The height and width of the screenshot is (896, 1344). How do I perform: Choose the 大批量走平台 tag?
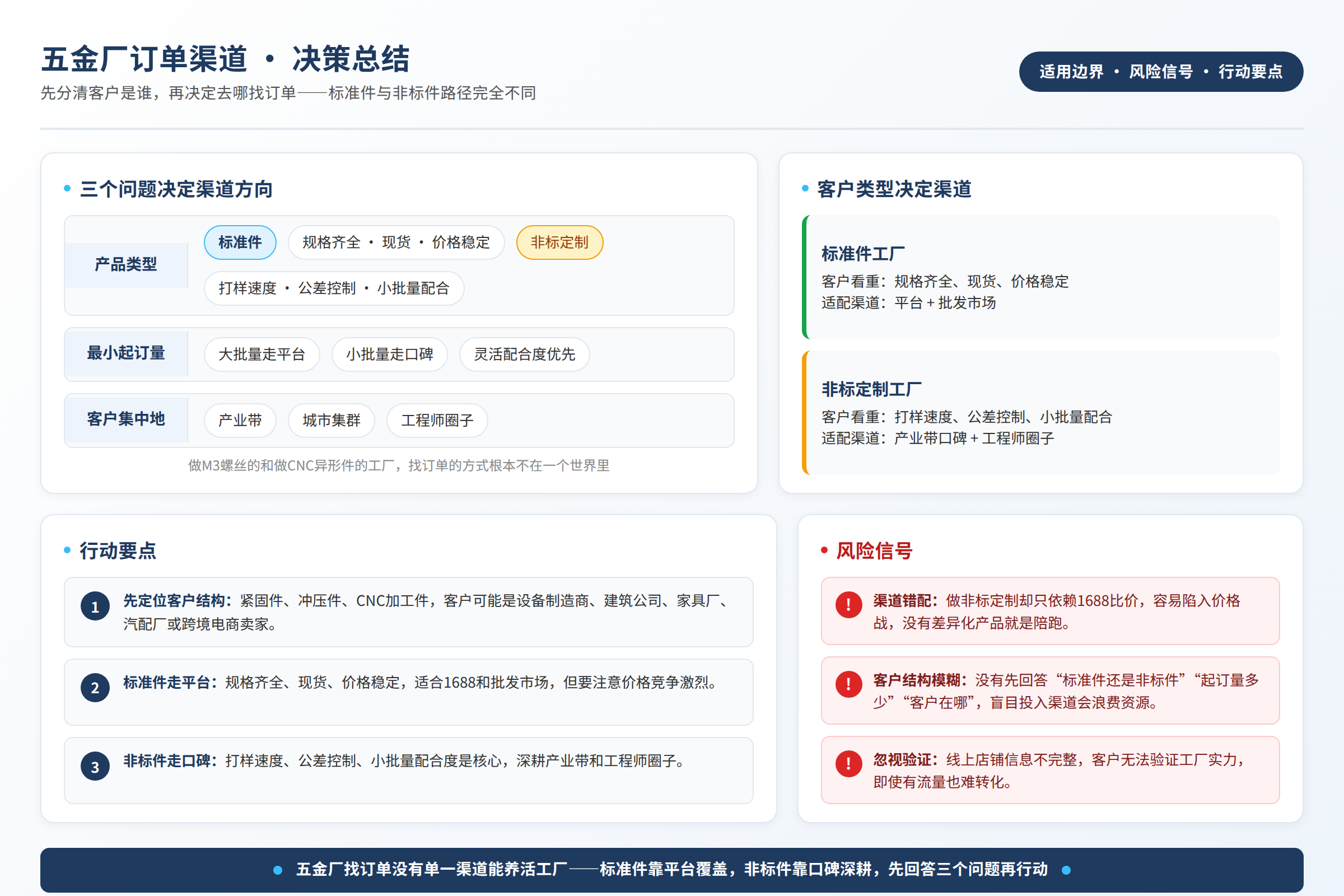[262, 354]
